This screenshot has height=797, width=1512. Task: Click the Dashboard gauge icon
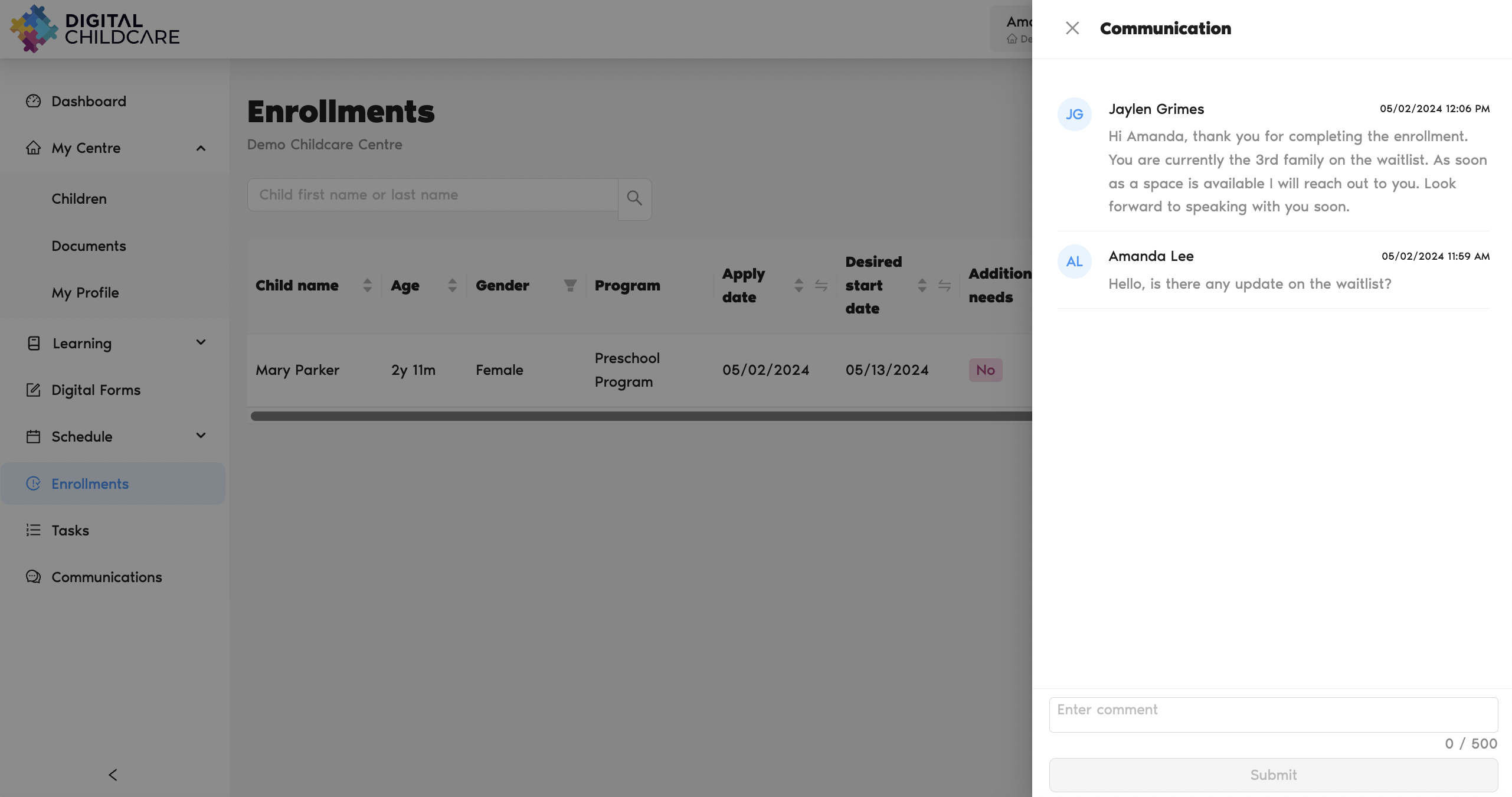[34, 101]
